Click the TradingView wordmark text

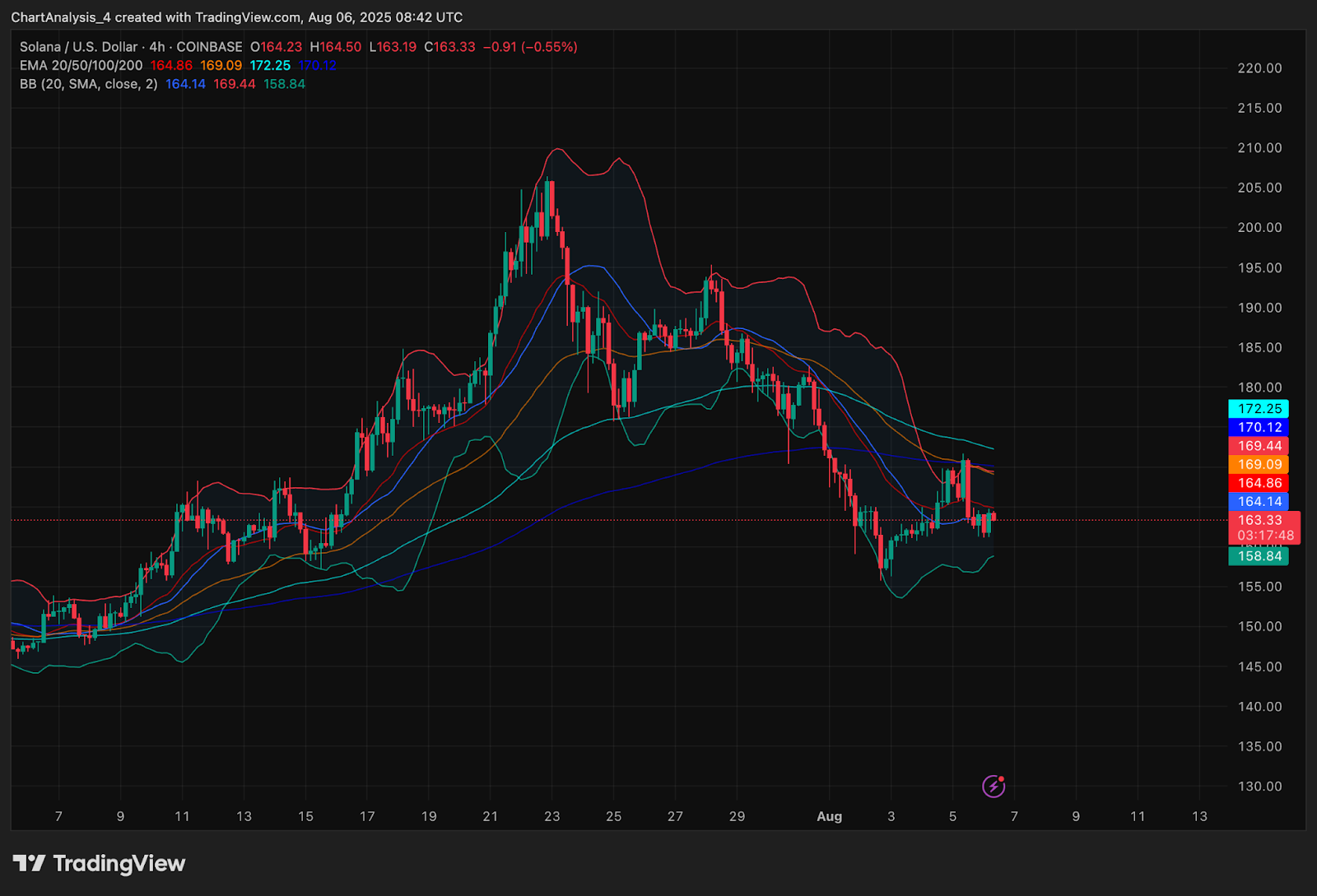[x=119, y=863]
